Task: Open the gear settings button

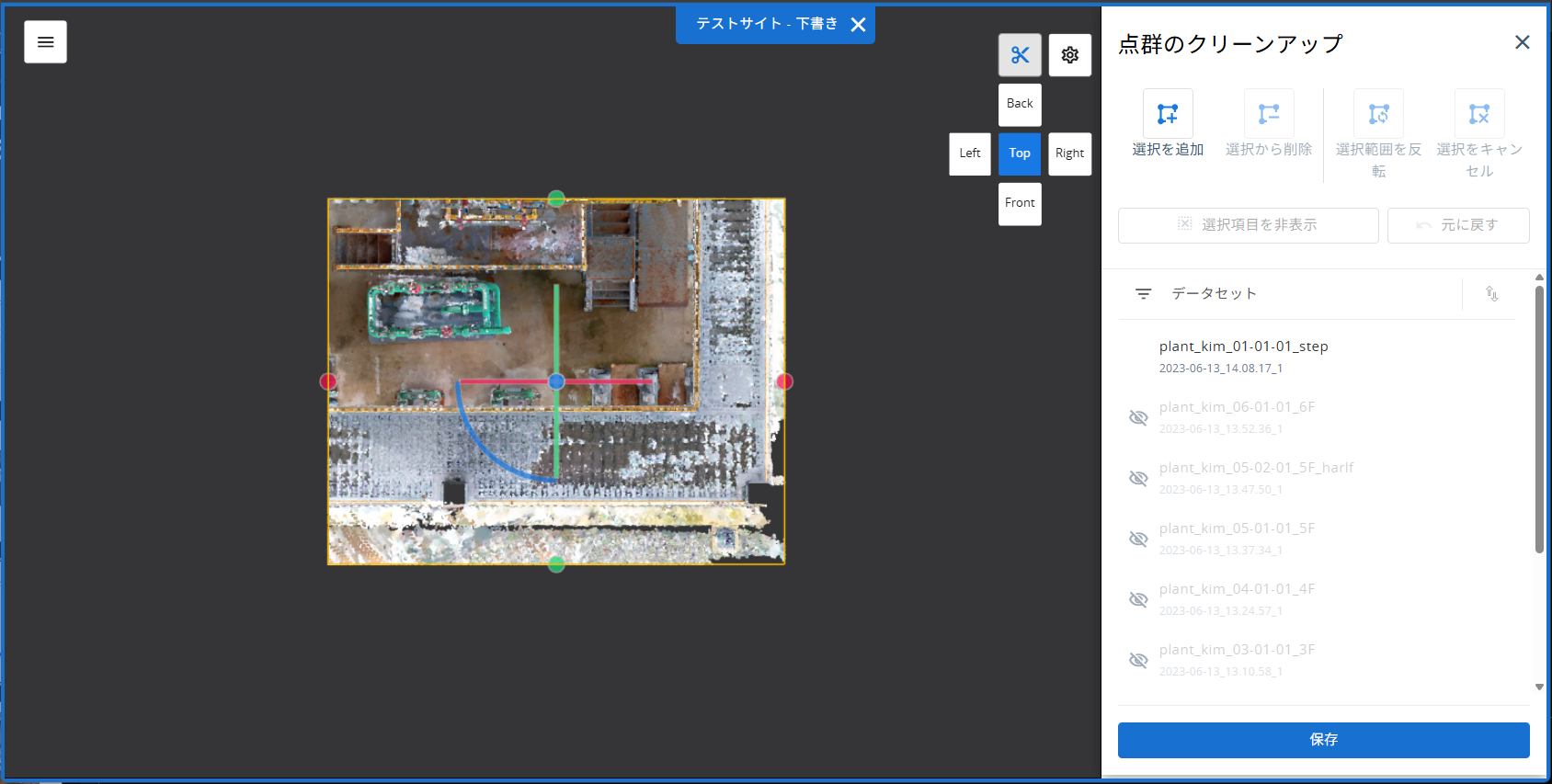Action: 1069,55
